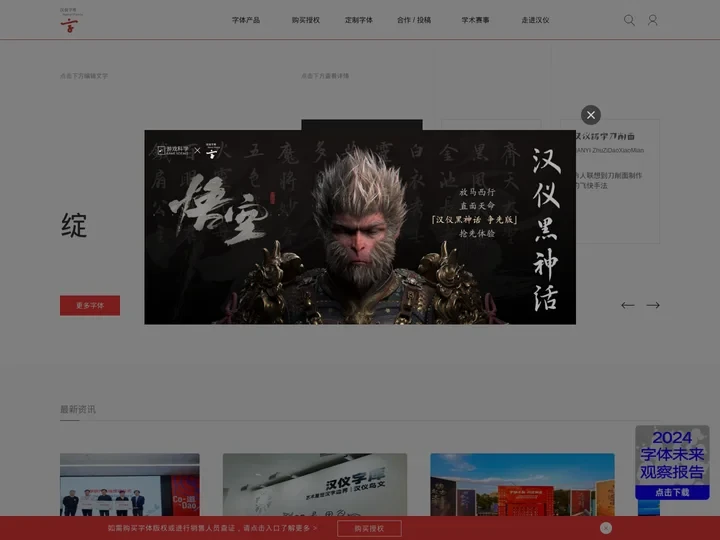This screenshot has width=720, height=540.
Task: Go to previous font with left arrow
Action: pyautogui.click(x=628, y=305)
